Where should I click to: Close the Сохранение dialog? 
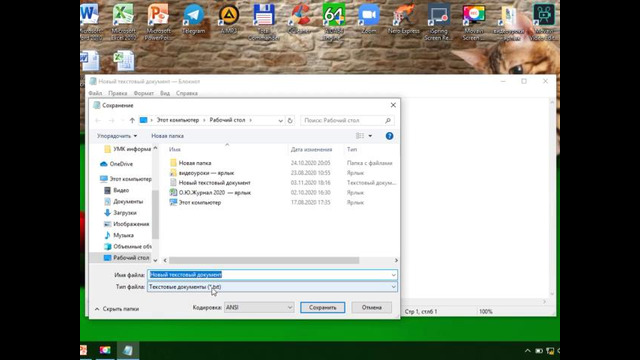[x=393, y=105]
